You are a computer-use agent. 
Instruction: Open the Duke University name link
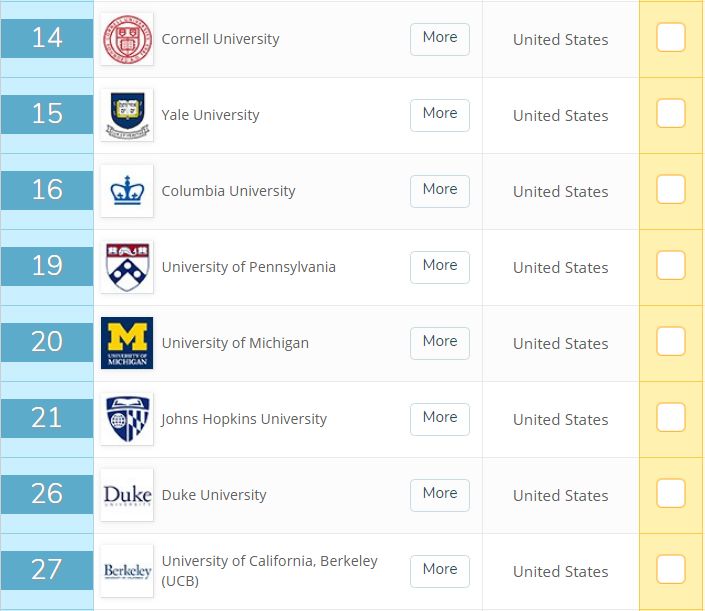214,495
